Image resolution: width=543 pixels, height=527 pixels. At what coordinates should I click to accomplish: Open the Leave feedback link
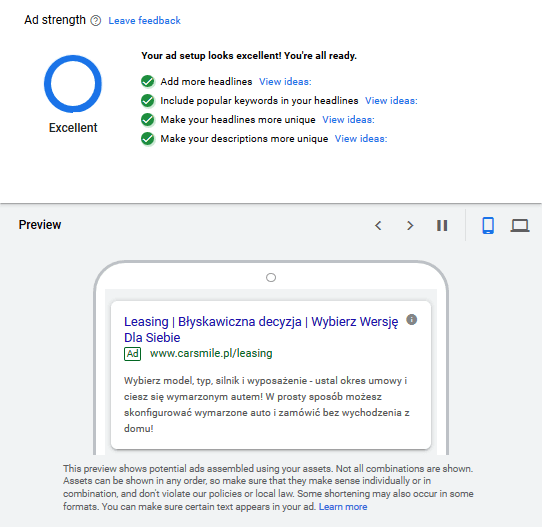(144, 20)
